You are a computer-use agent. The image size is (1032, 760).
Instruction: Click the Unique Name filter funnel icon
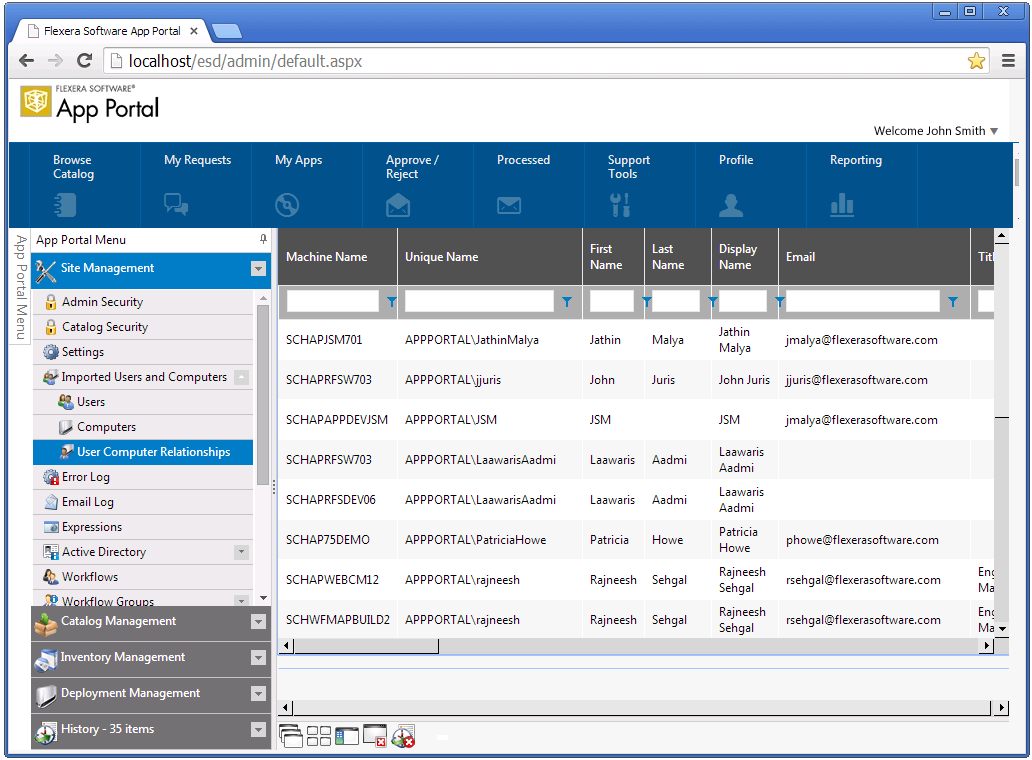pos(566,302)
